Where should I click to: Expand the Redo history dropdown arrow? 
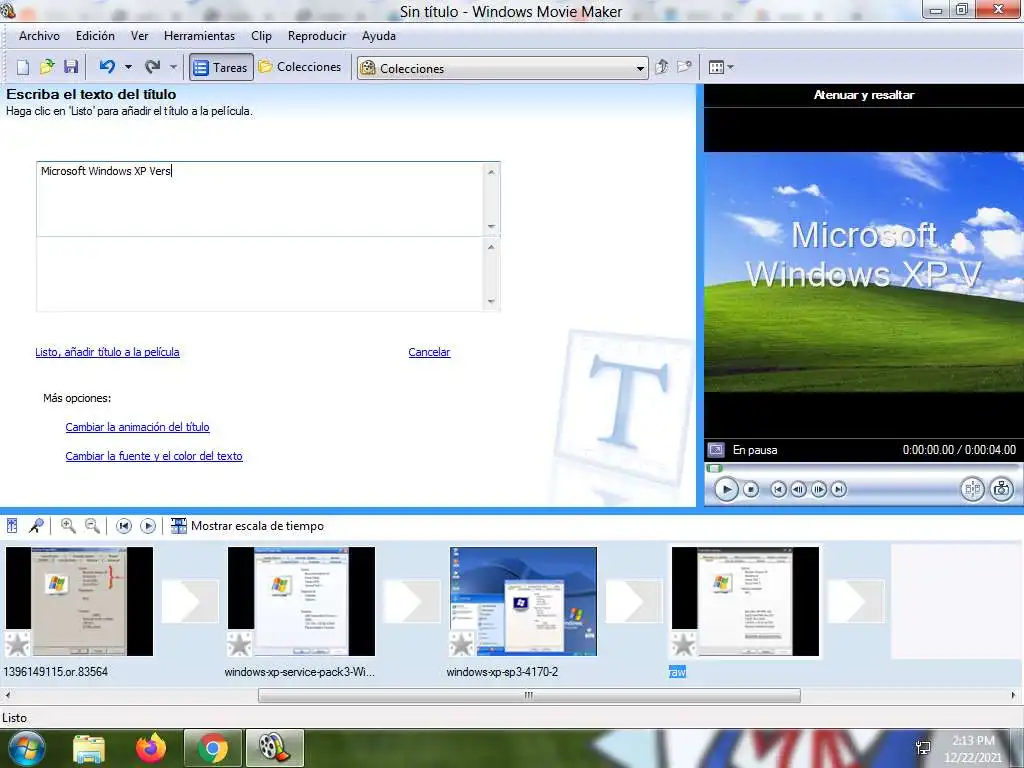173,67
